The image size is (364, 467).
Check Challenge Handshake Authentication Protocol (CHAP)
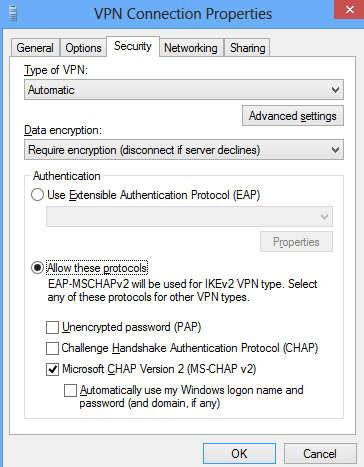click(52, 348)
